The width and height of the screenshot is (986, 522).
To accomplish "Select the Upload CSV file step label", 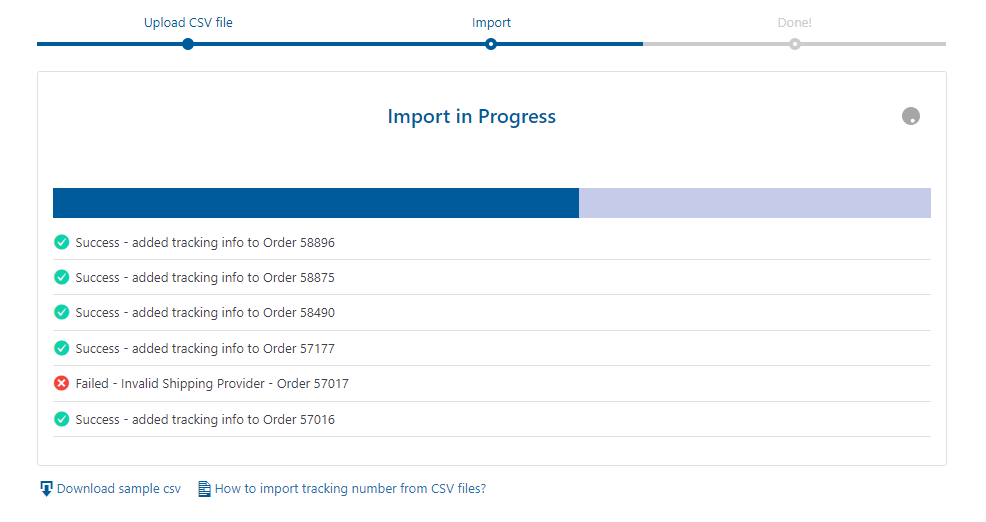I will [x=188, y=22].
